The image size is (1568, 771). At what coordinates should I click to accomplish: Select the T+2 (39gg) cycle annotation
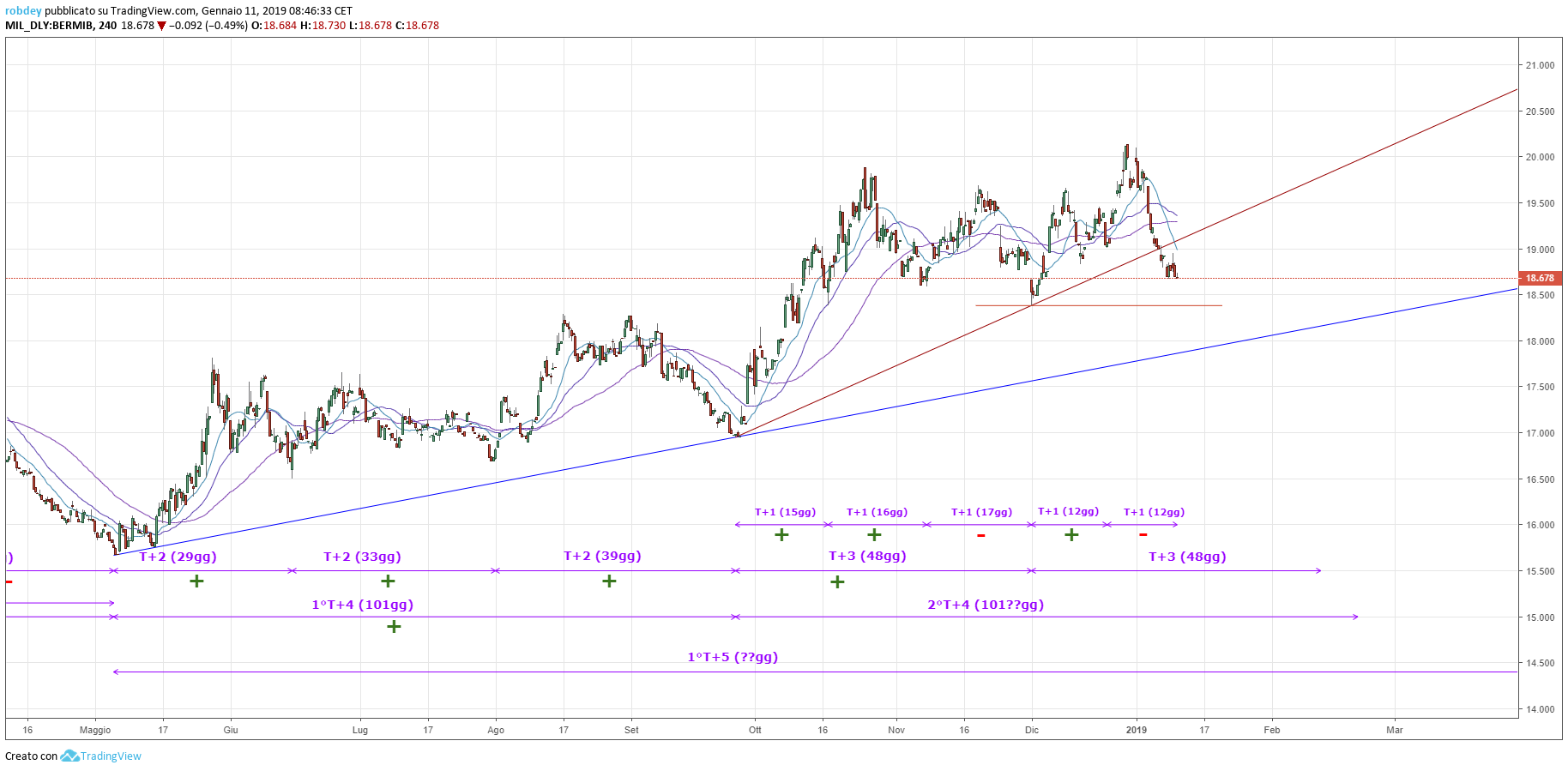[x=602, y=556]
